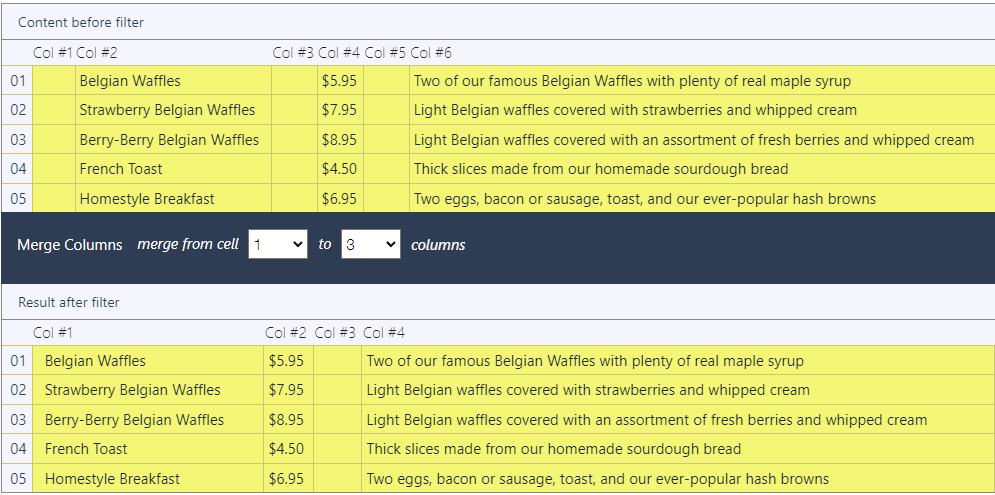Click row number 03 in top table
Screen dimensions: 995x495
[x=18, y=140]
